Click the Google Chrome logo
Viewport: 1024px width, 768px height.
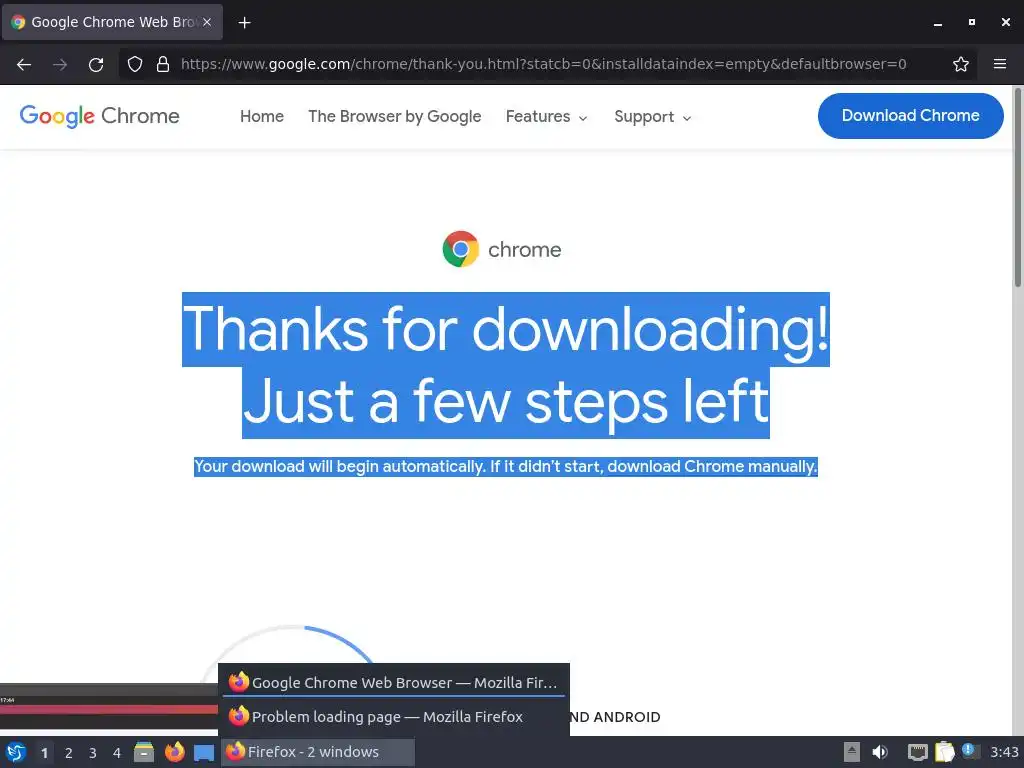tap(99, 116)
